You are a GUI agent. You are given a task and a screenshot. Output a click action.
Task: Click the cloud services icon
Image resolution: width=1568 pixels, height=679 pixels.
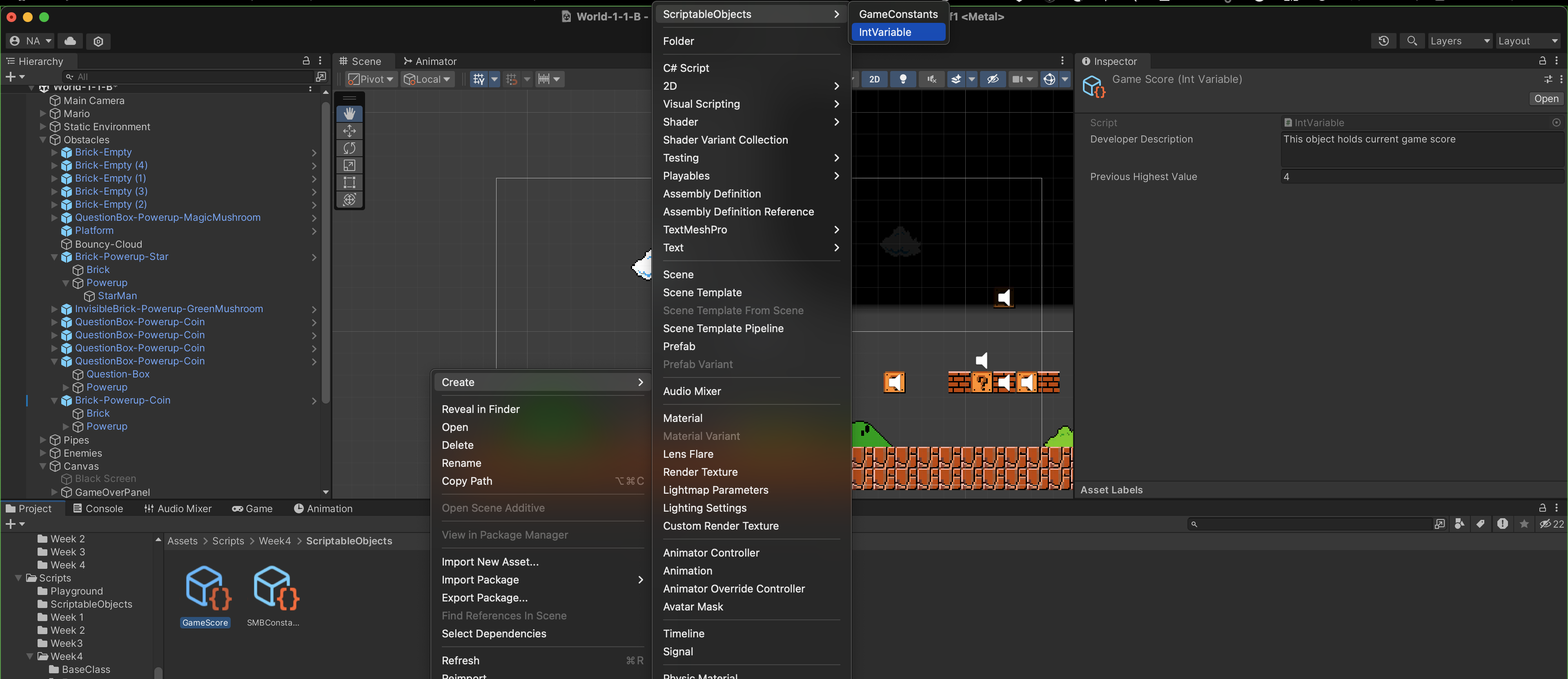pyautogui.click(x=71, y=41)
